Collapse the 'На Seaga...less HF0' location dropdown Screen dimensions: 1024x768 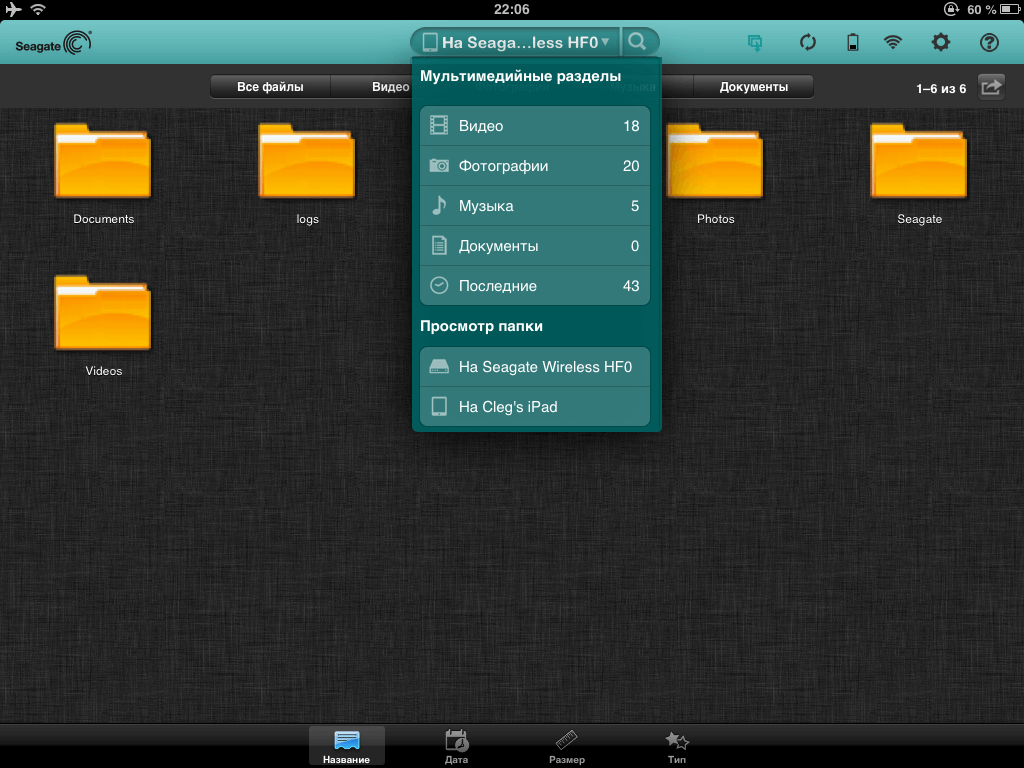click(516, 42)
